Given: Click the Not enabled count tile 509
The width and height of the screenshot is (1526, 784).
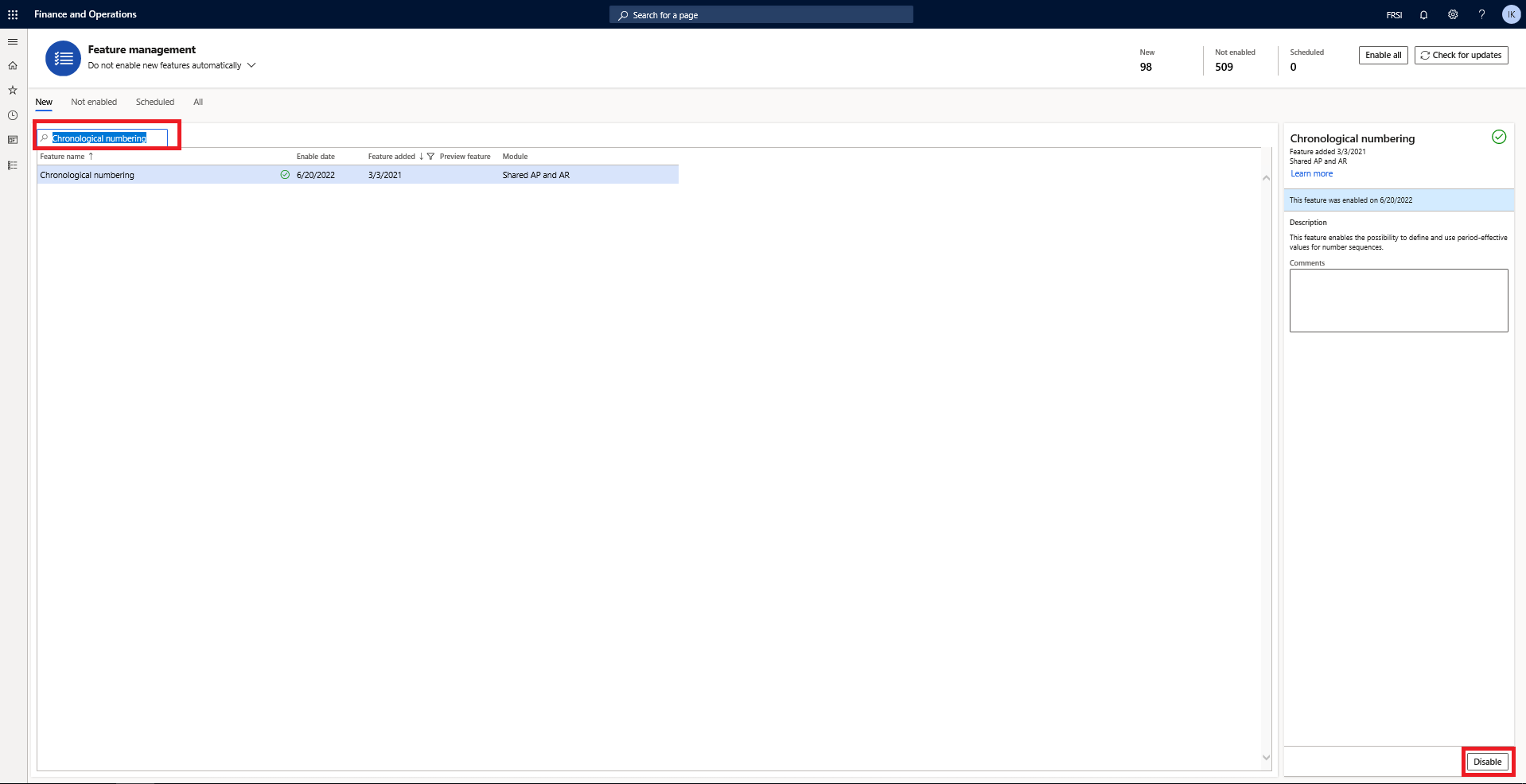Looking at the screenshot, I should tap(1235, 60).
